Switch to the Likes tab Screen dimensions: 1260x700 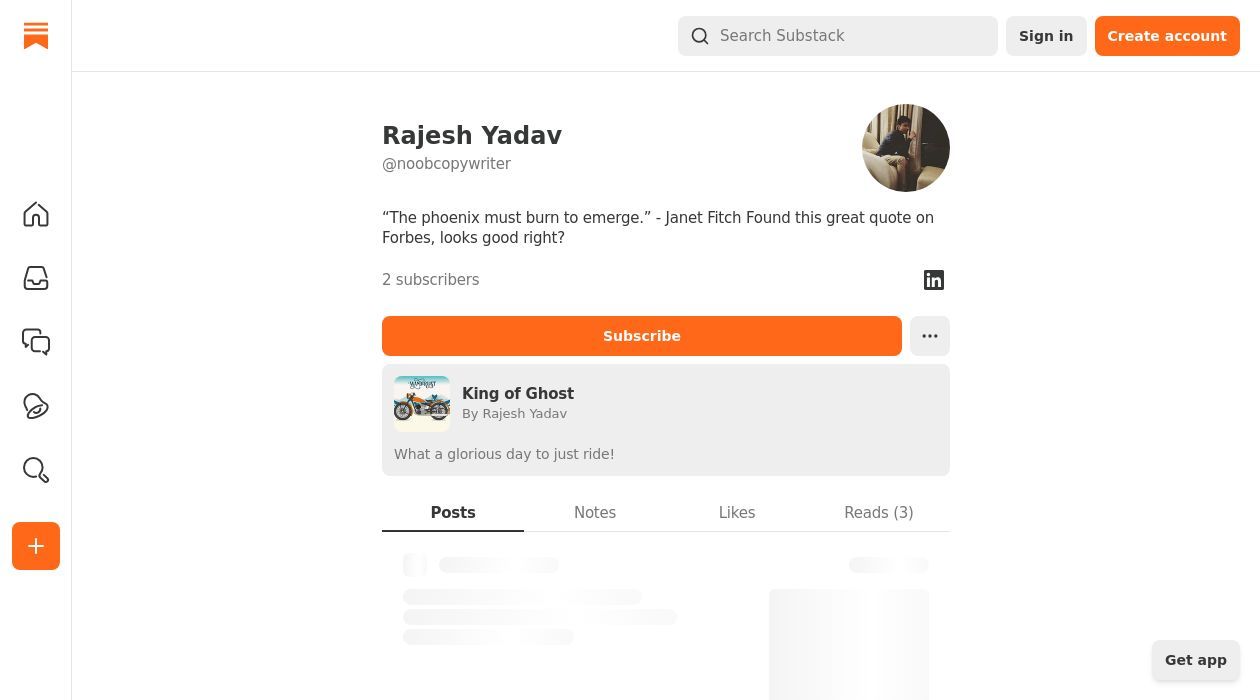[737, 512]
